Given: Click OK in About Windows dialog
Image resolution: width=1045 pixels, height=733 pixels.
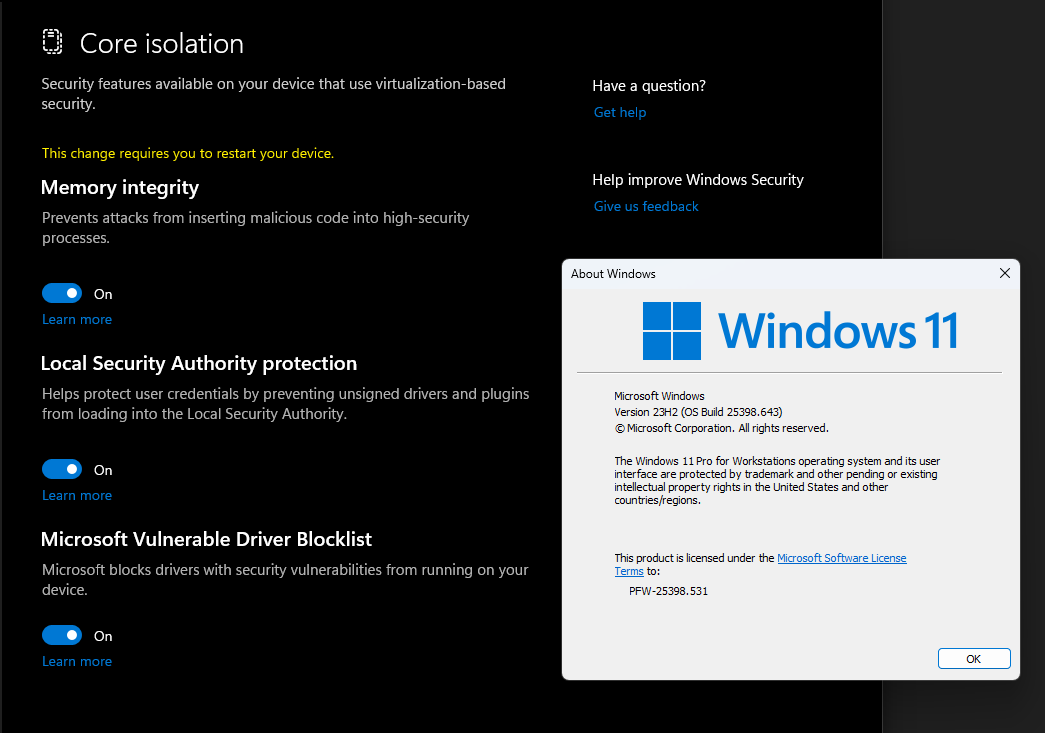Looking at the screenshot, I should point(974,658).
